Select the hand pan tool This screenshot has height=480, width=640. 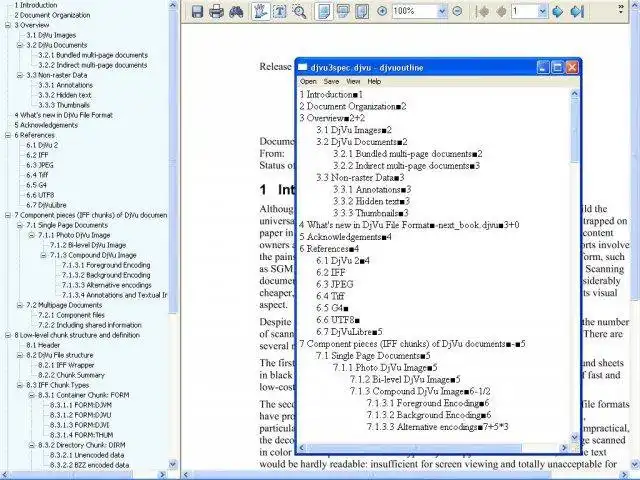click(x=260, y=11)
